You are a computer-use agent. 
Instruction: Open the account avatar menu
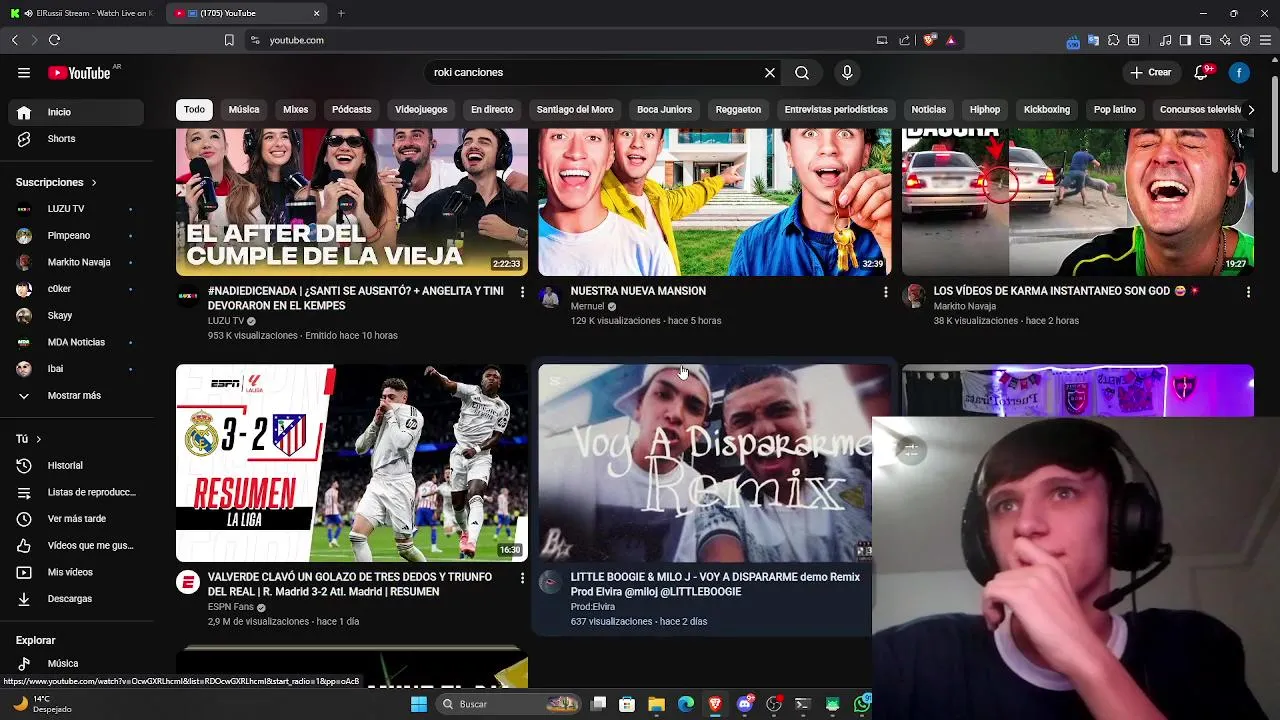click(1239, 72)
